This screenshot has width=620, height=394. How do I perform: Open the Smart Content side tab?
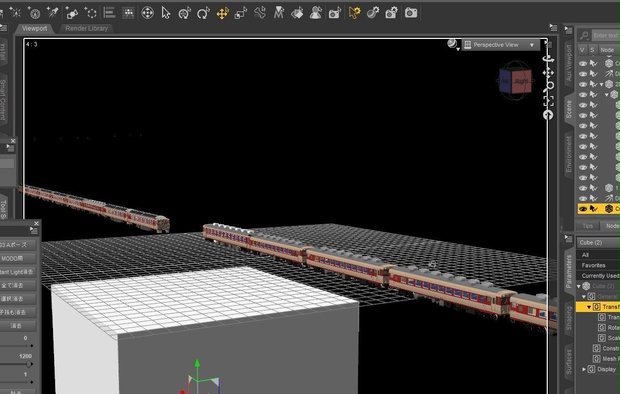click(3, 100)
